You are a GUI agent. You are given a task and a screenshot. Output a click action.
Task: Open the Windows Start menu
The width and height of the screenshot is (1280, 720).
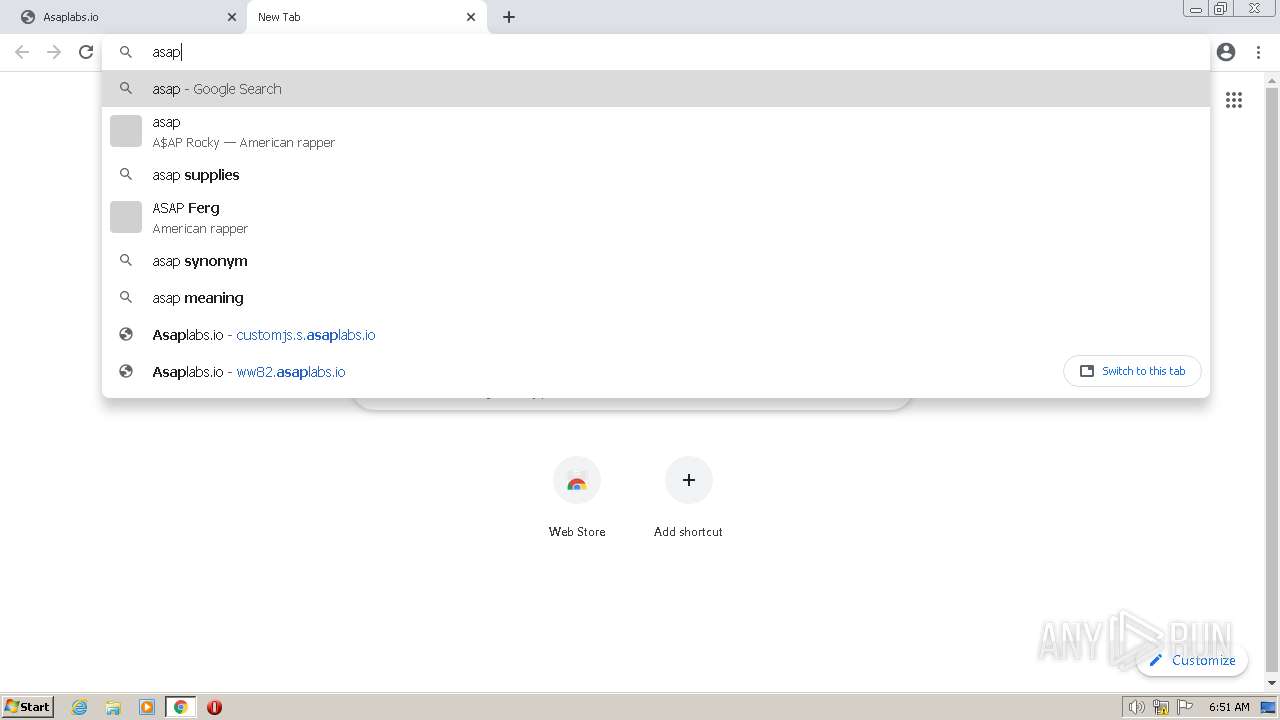(x=28, y=707)
